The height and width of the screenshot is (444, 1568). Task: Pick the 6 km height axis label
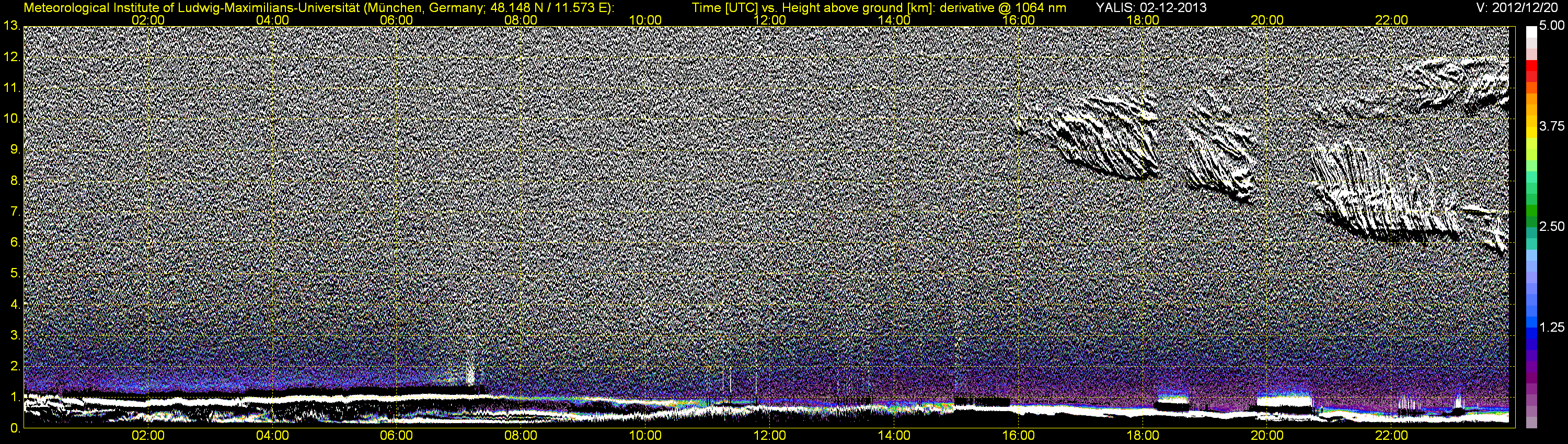coord(15,243)
